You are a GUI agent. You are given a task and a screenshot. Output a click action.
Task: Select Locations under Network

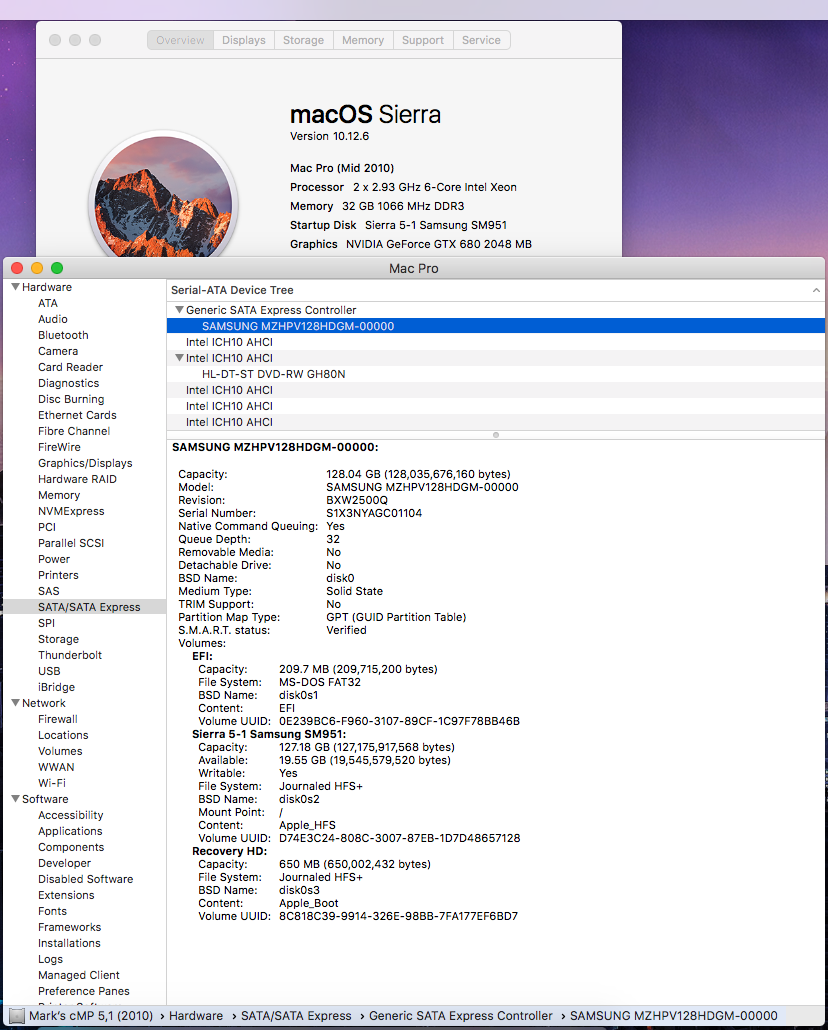tap(63, 735)
